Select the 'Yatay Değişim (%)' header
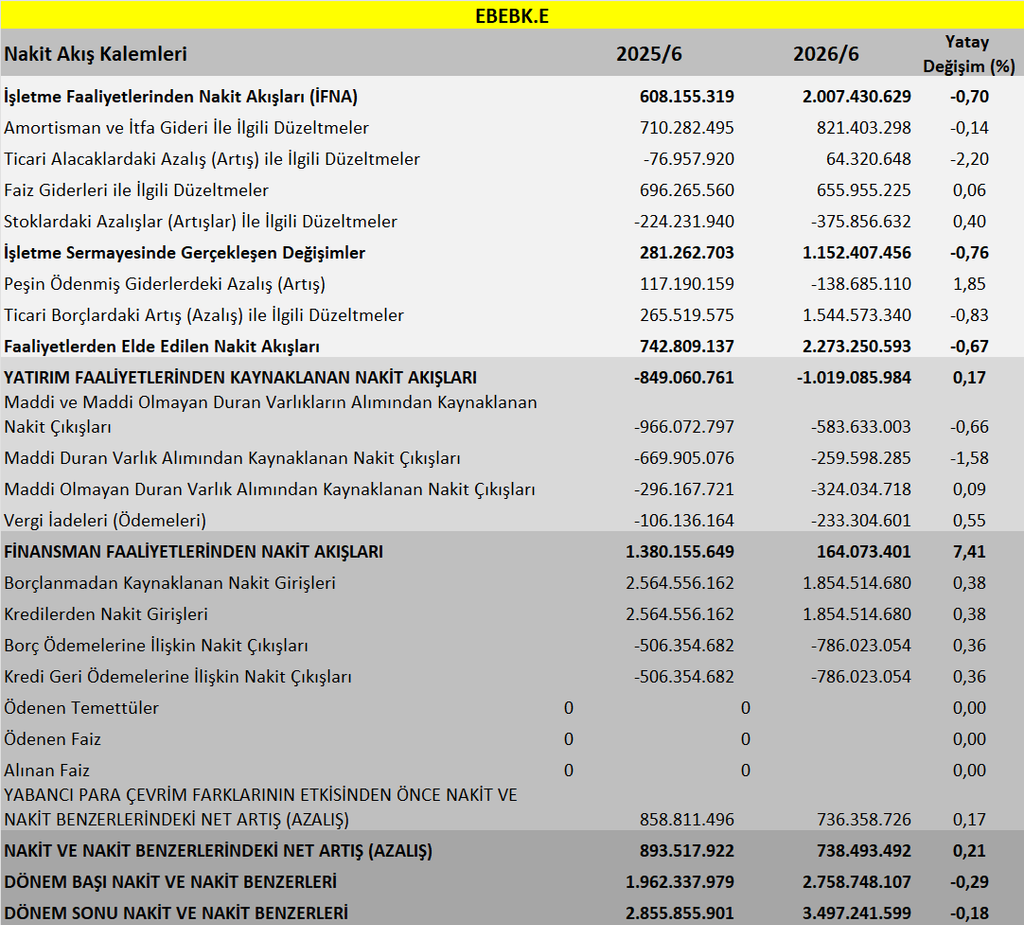Screen dimensions: 1024x925 pos(968,54)
